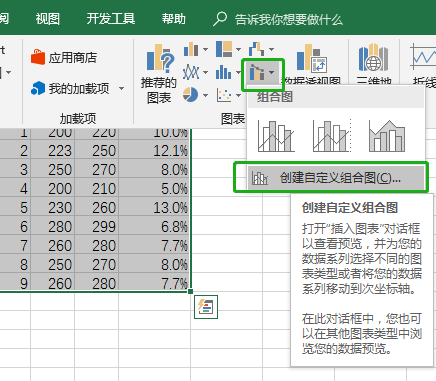Open the View ribbon tab
436x381 pixels.
pyautogui.click(x=48, y=19)
